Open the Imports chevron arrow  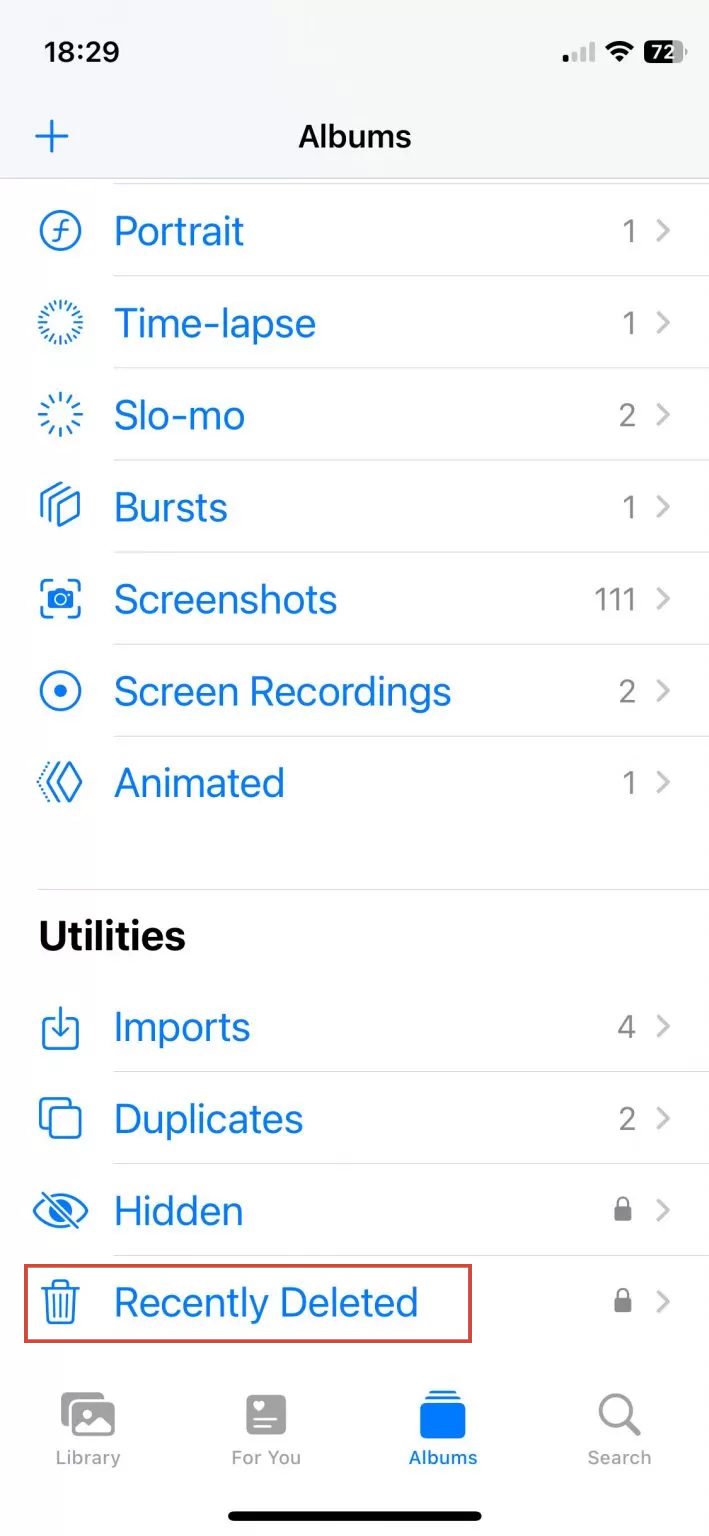(x=662, y=1027)
